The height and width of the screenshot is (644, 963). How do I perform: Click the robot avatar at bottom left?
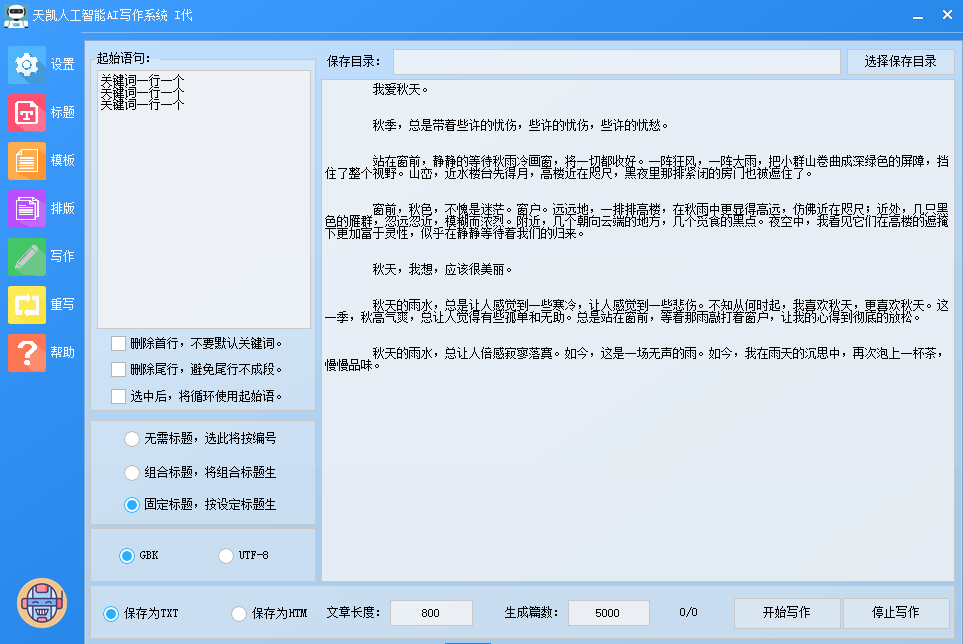pos(42,603)
